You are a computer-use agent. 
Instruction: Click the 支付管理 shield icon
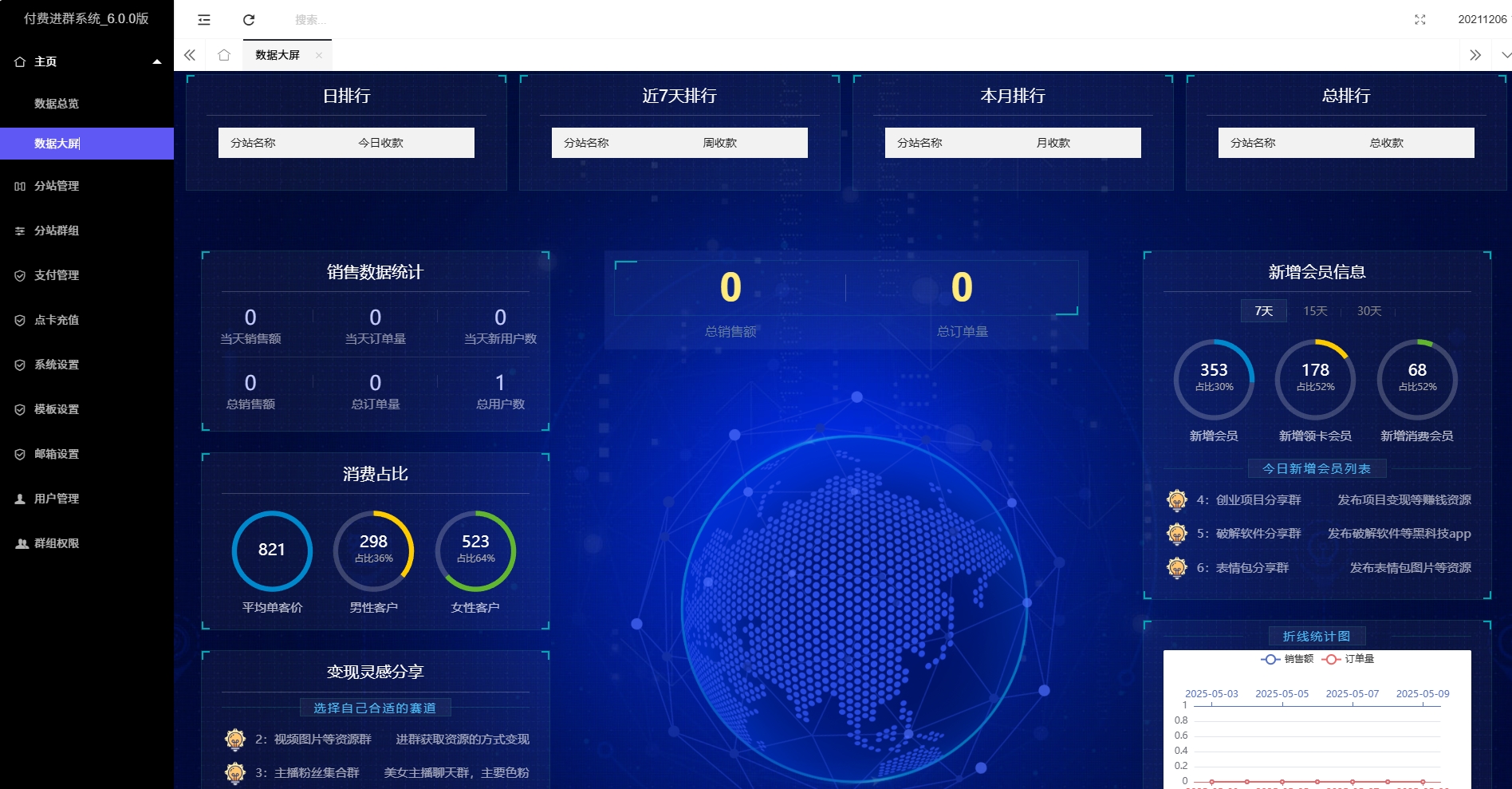click(20, 275)
